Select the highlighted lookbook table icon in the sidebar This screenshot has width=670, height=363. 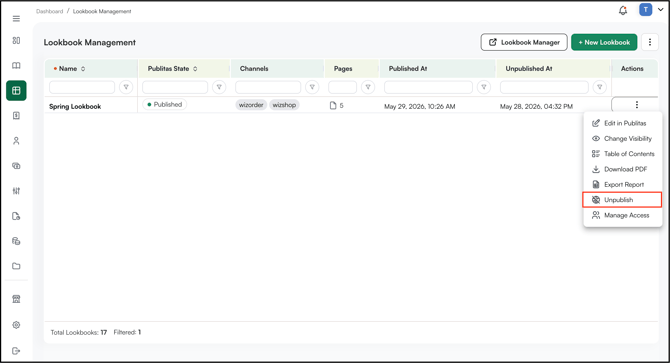point(16,91)
